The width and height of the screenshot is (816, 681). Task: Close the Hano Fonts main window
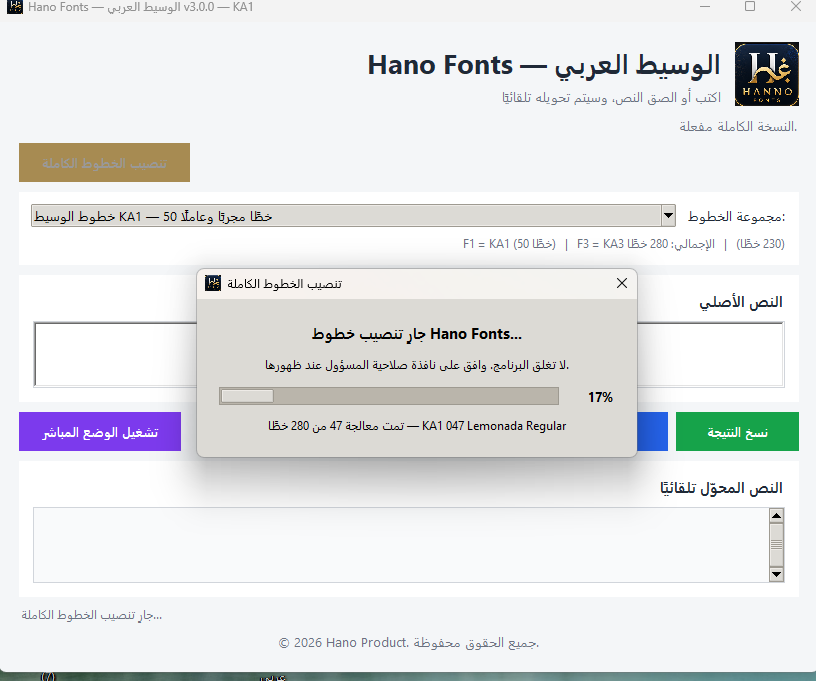(x=796, y=7)
